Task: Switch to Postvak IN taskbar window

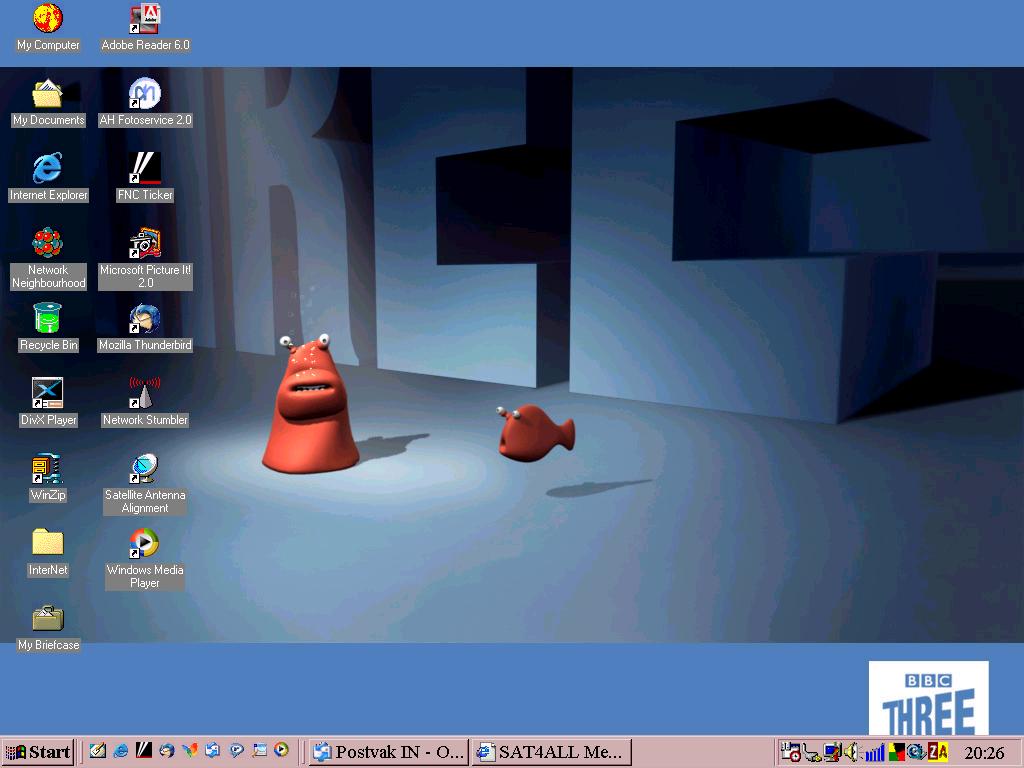Action: click(389, 752)
